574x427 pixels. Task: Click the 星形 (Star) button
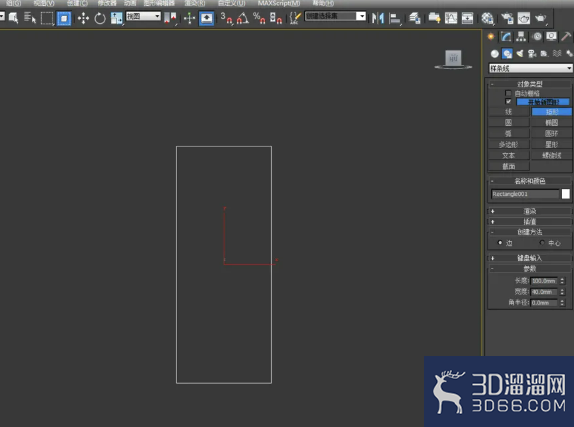(552, 145)
